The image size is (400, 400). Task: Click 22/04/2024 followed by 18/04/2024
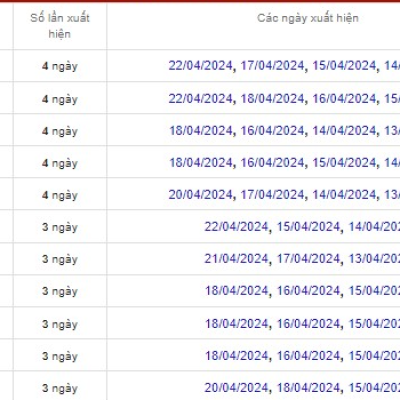[x=201, y=99]
